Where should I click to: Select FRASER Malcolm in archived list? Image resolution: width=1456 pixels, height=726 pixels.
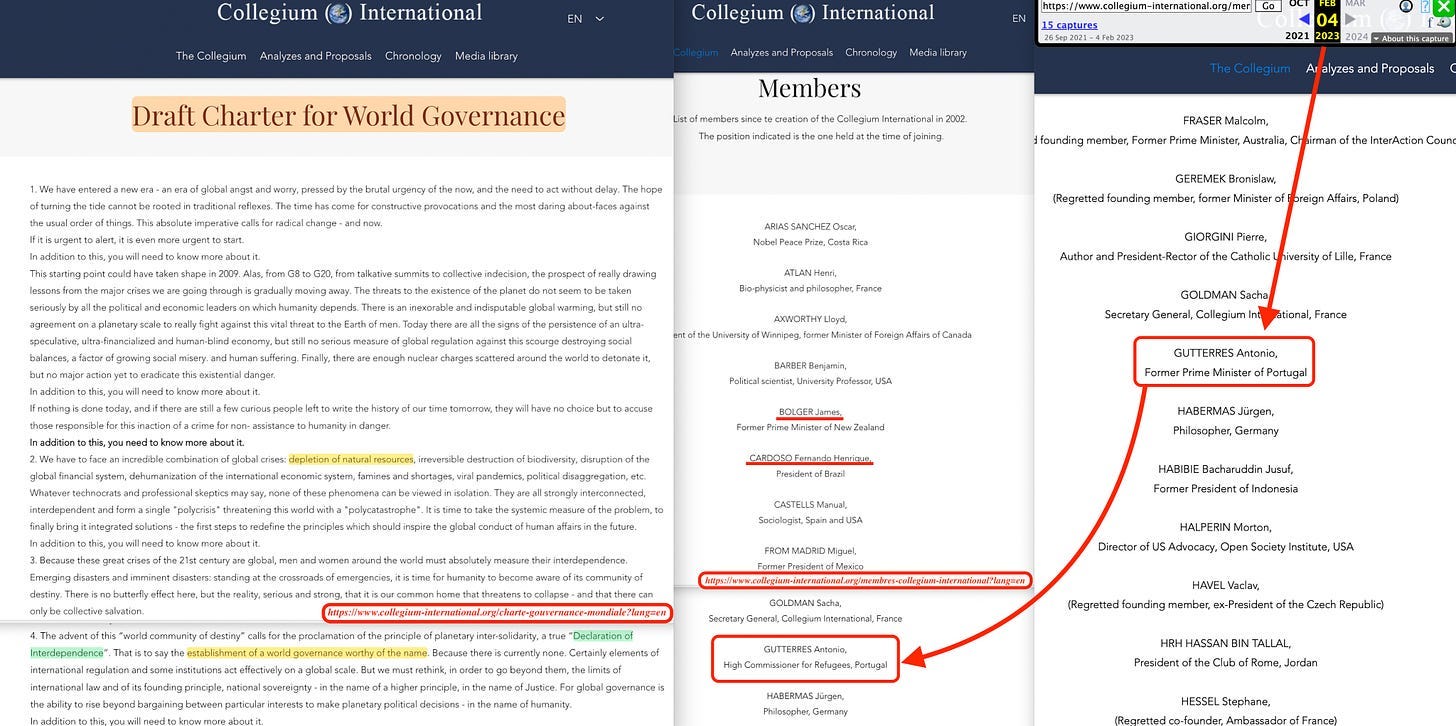click(1225, 121)
